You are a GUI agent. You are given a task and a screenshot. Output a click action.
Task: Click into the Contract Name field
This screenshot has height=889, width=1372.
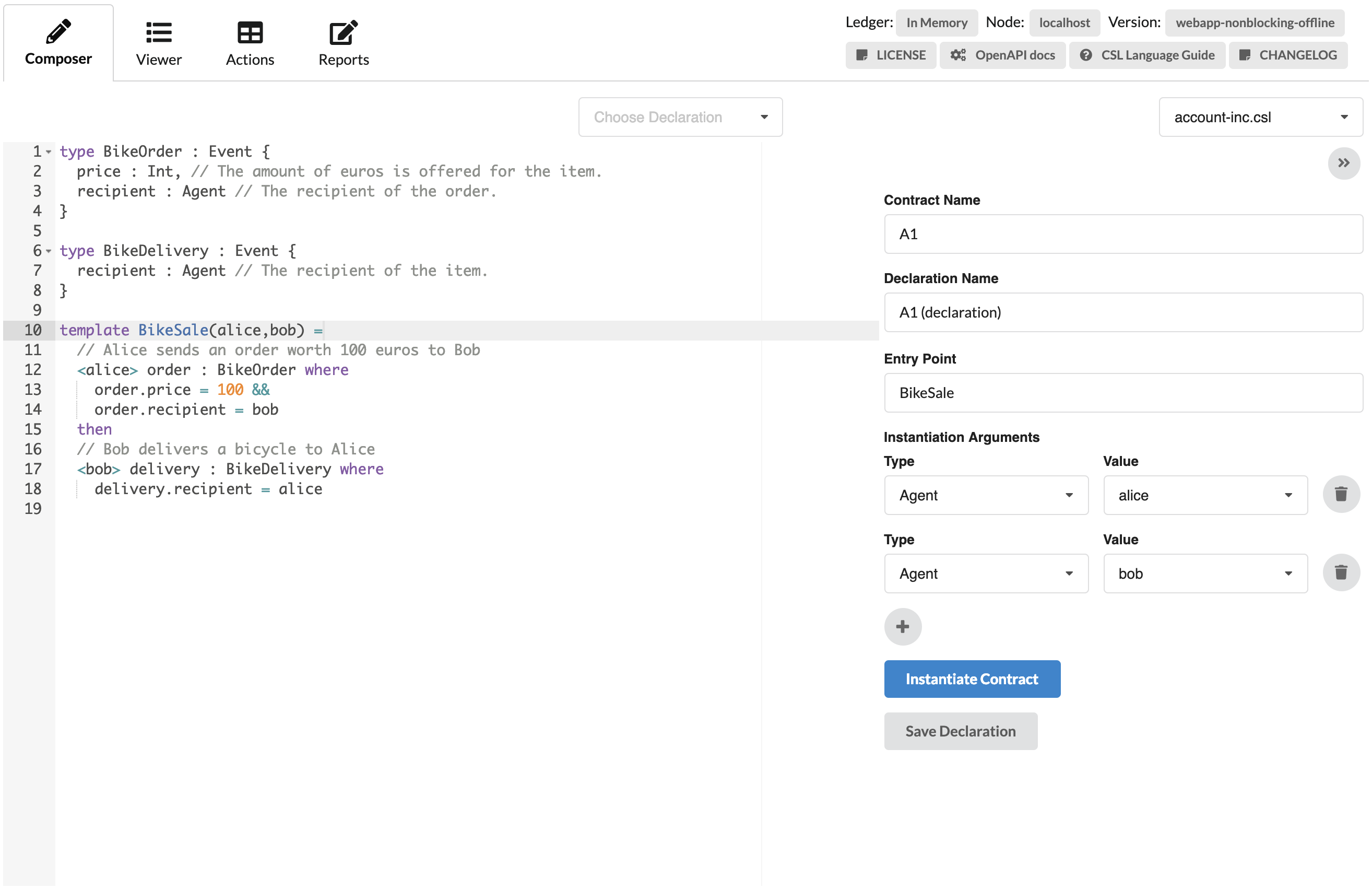coord(1123,234)
